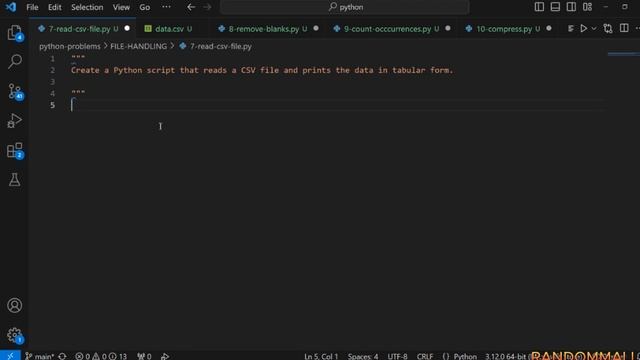Change encoding via UTF-8 status item

click(x=397, y=356)
